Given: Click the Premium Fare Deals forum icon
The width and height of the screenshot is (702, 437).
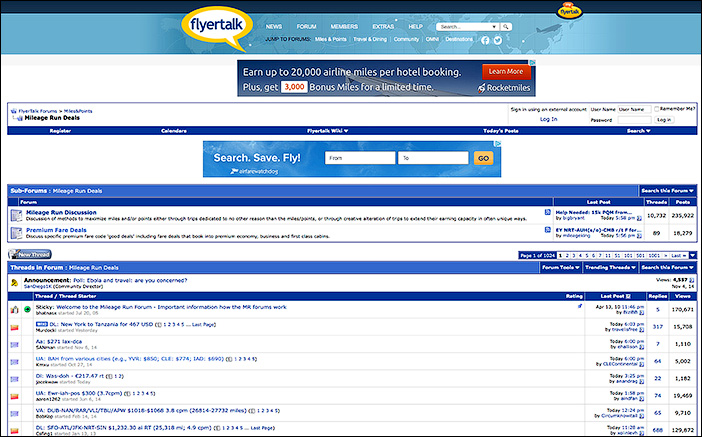Looking at the screenshot, I should 17,233.
